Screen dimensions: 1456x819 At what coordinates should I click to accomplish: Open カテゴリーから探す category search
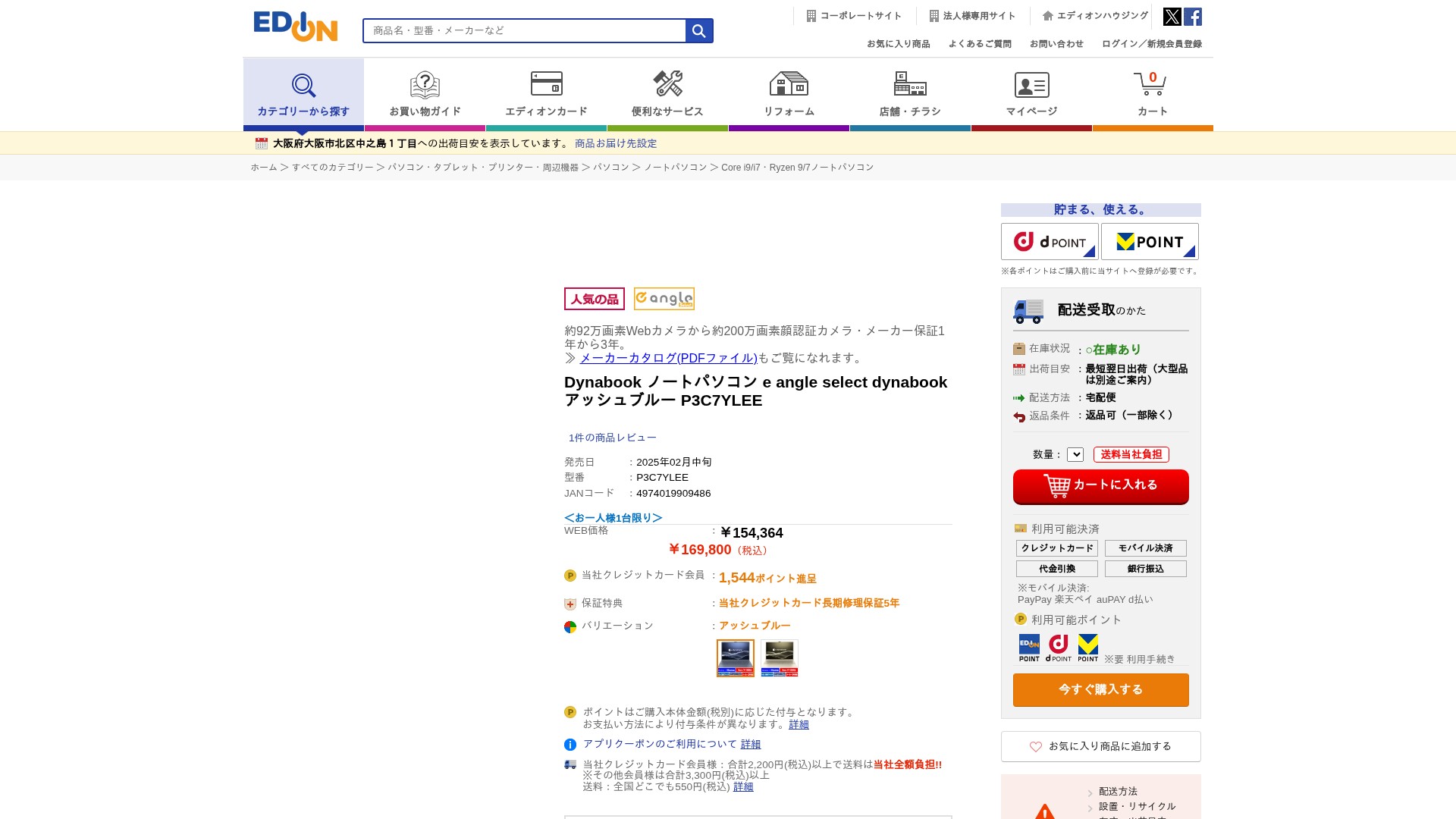pos(303,94)
